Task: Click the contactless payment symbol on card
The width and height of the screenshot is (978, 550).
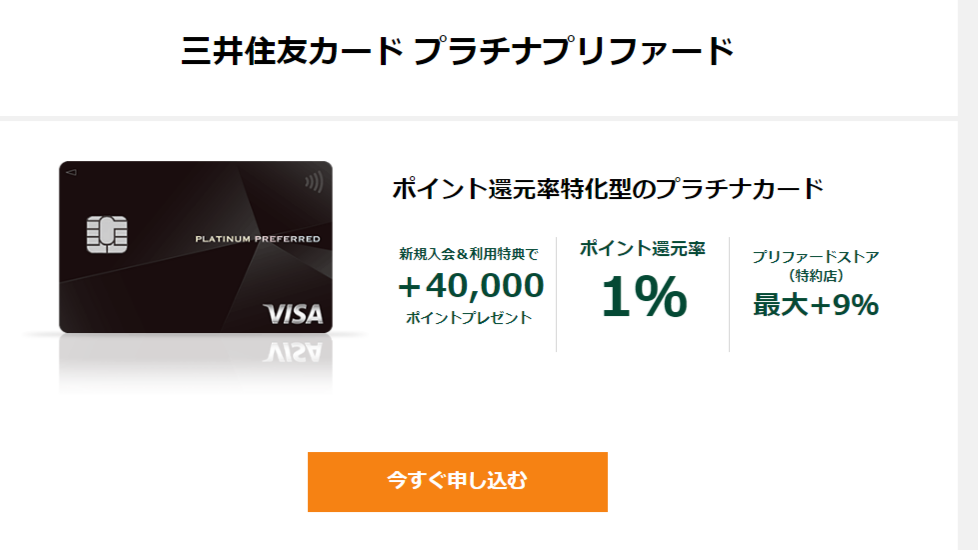Action: coord(314,182)
